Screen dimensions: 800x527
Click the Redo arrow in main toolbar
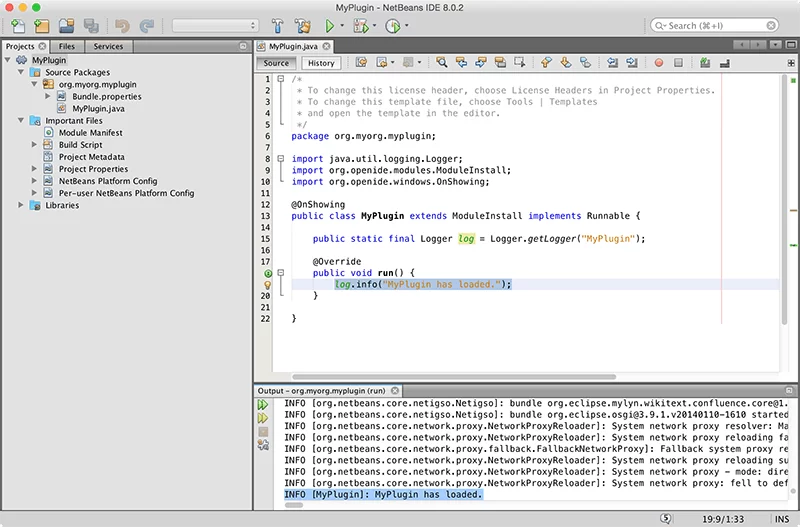tap(147, 26)
